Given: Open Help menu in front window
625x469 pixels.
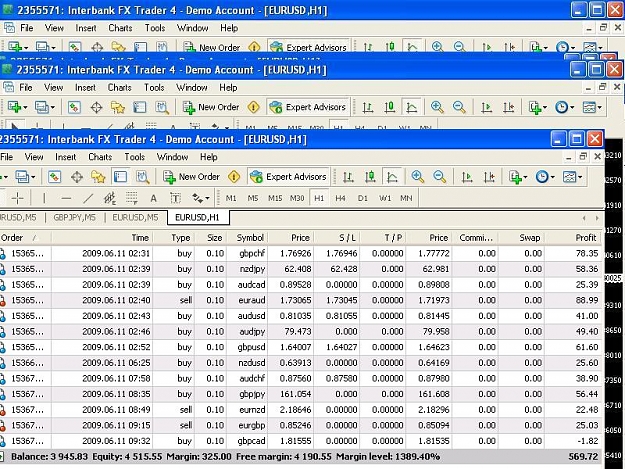Looking at the screenshot, I should pyautogui.click(x=208, y=157).
